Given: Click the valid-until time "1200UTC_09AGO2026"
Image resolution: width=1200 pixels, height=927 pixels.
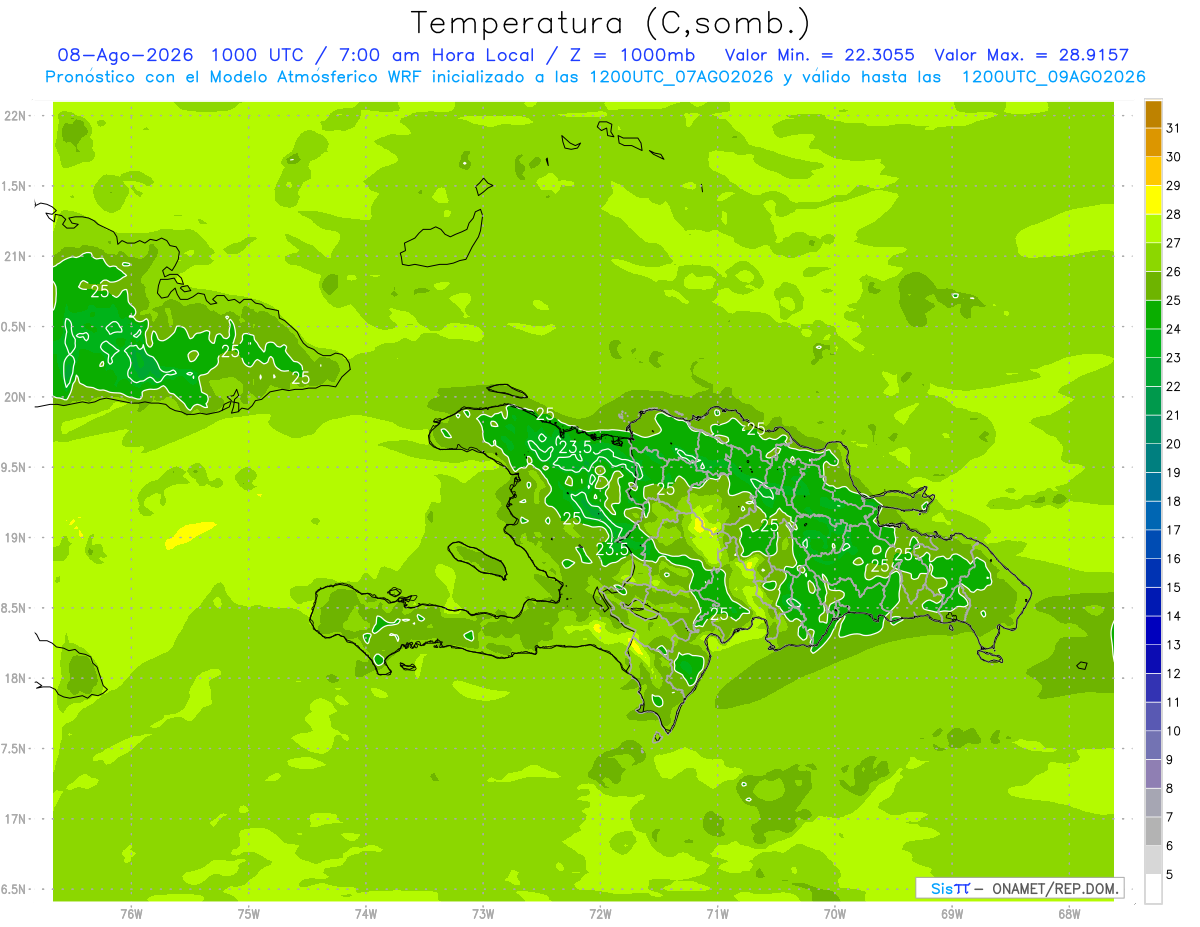Looking at the screenshot, I should tap(1053, 77).
